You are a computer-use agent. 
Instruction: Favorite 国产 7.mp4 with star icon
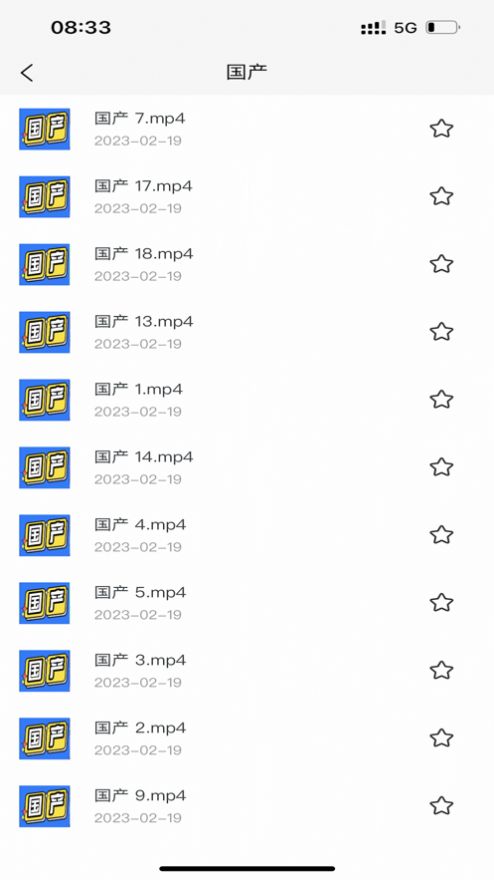(x=442, y=129)
